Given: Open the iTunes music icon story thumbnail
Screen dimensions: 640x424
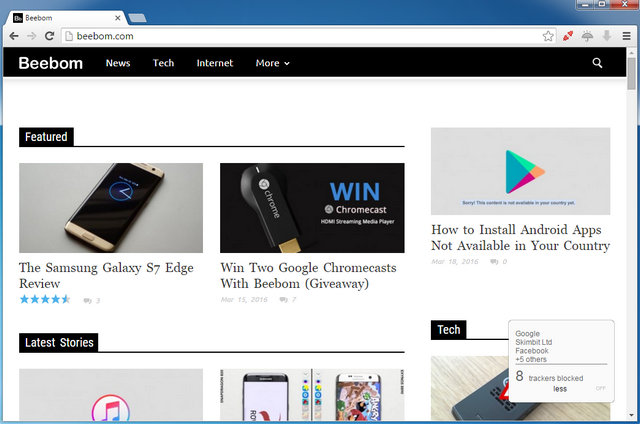Looking at the screenshot, I should (x=111, y=395).
